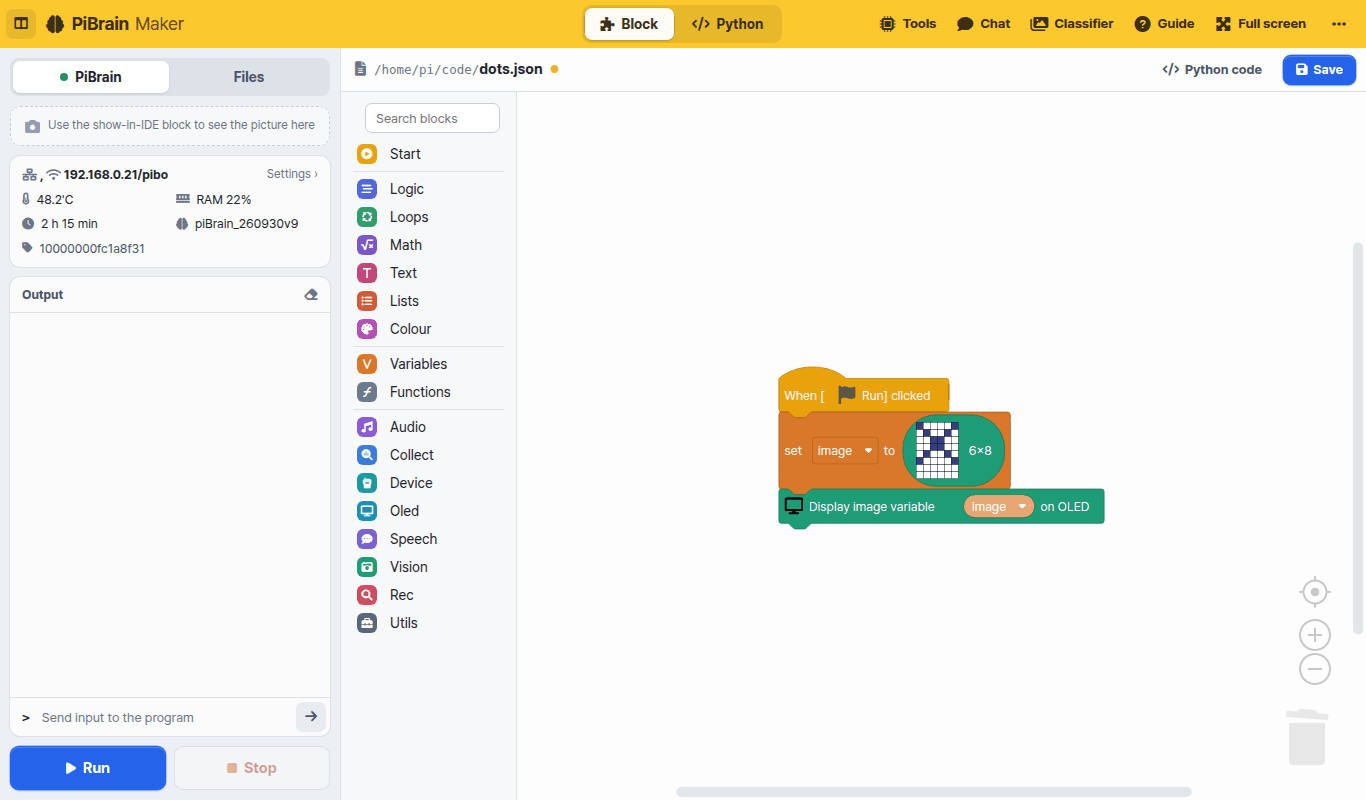Select the Files tab
Viewport: 1366px width, 800px height.
pos(249,77)
